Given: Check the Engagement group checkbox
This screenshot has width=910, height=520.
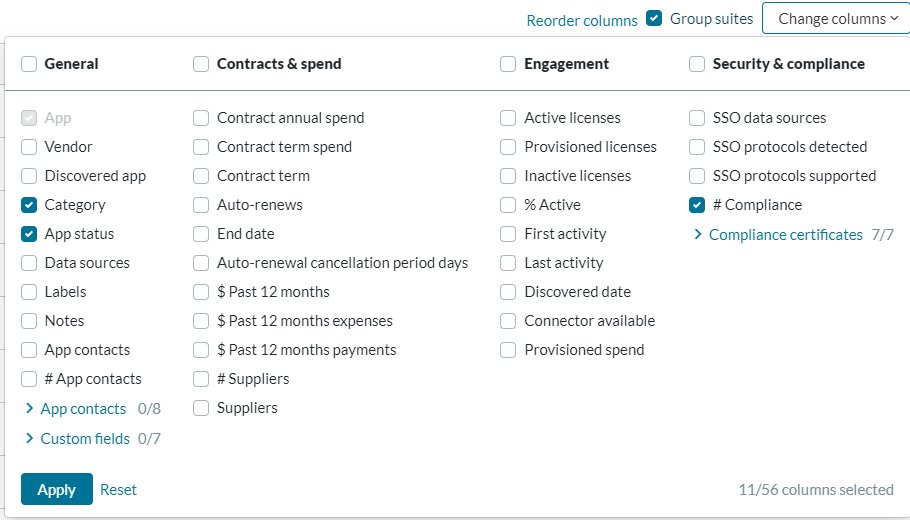Looking at the screenshot, I should [x=508, y=64].
